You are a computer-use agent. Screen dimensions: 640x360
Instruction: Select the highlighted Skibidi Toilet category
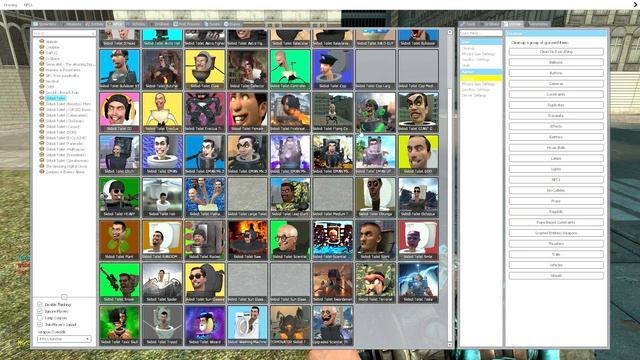[x=56, y=98]
